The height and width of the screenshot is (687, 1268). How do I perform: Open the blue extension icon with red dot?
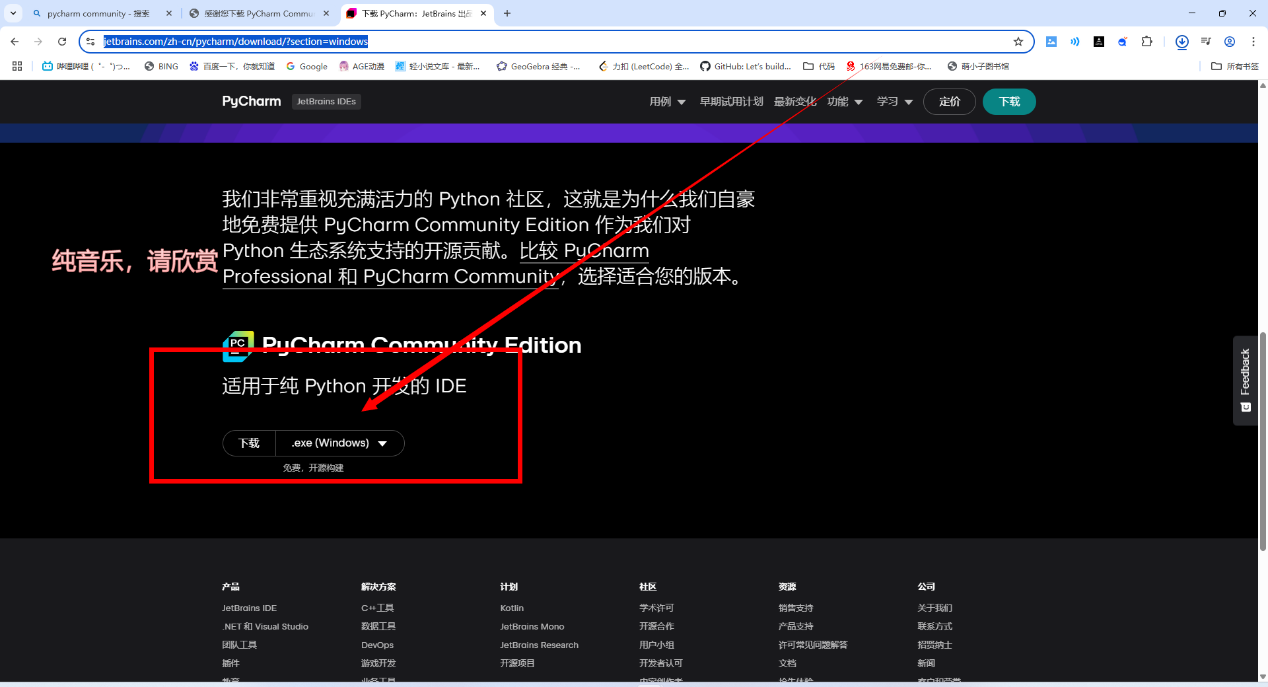pos(1122,41)
